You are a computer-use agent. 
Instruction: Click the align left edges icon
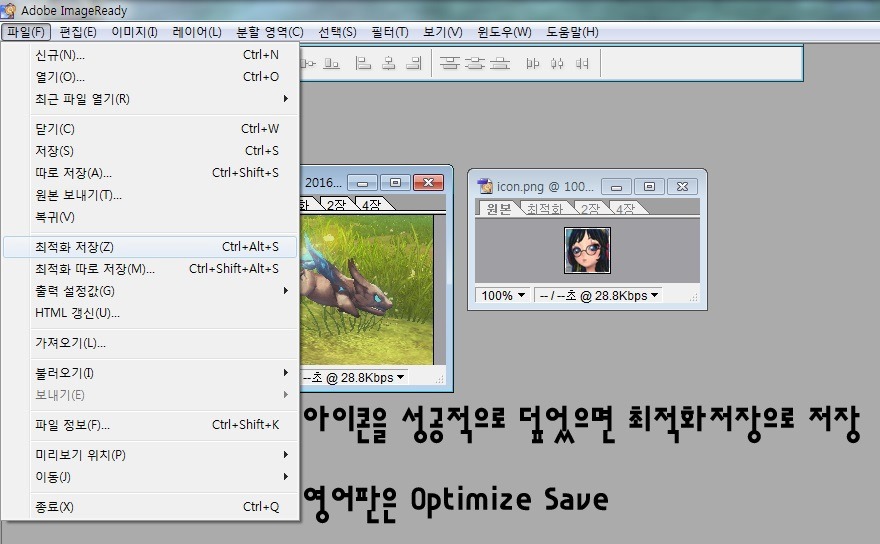pyautogui.click(x=363, y=63)
